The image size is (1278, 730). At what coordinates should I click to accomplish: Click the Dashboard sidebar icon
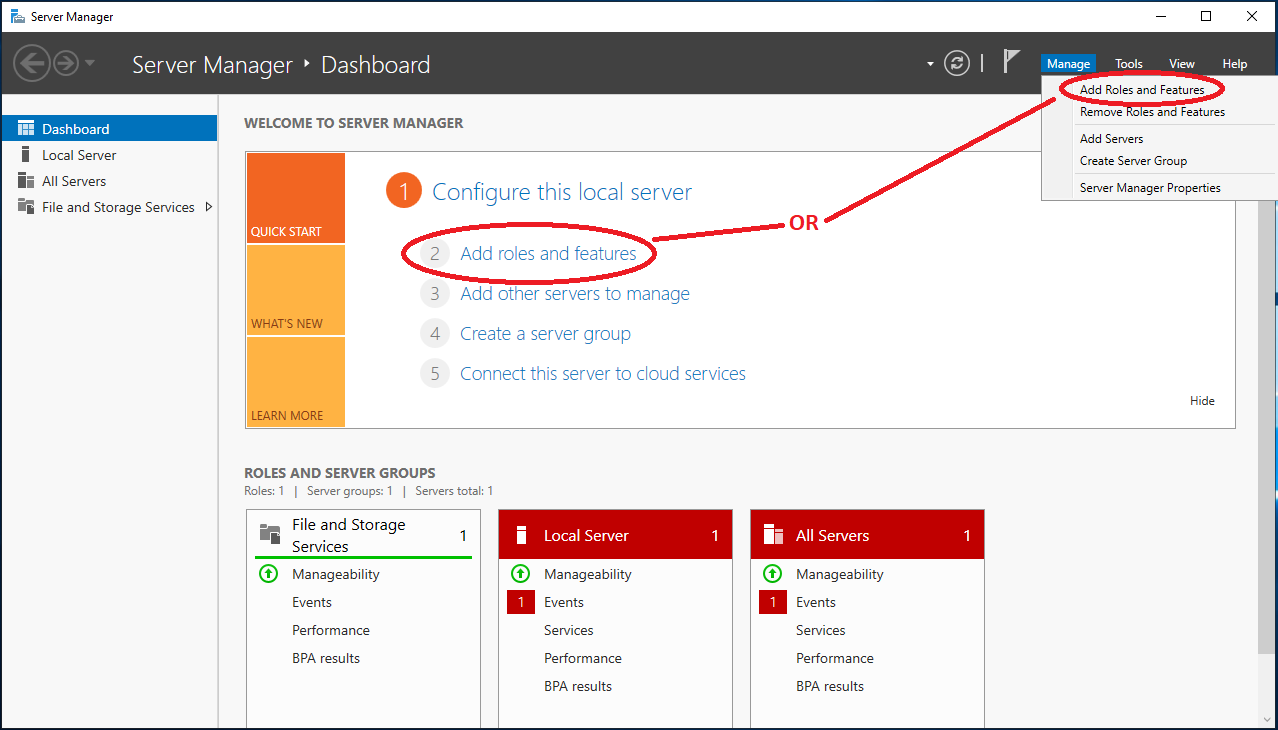[x=26, y=128]
